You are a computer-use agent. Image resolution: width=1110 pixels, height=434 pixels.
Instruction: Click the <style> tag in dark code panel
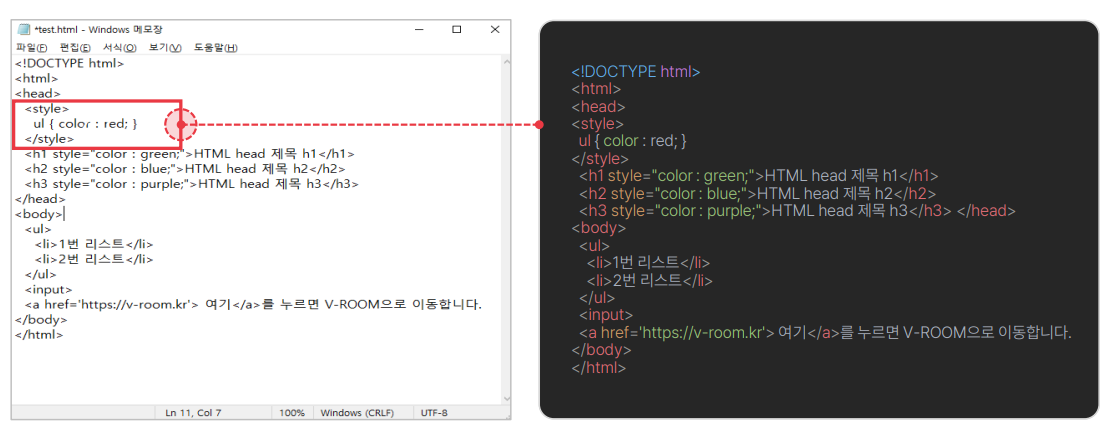597,124
